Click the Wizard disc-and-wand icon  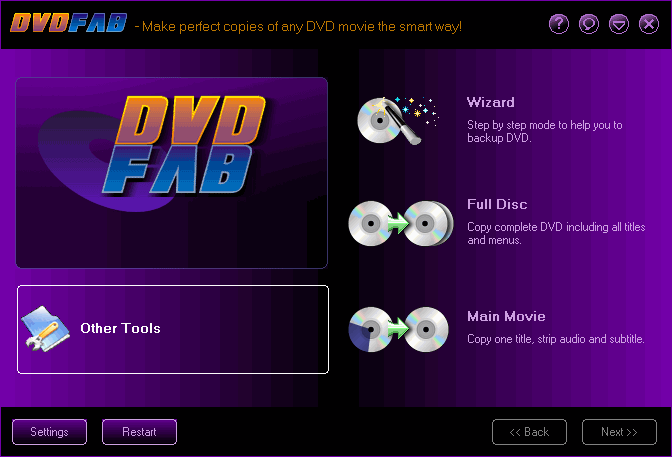tap(398, 120)
